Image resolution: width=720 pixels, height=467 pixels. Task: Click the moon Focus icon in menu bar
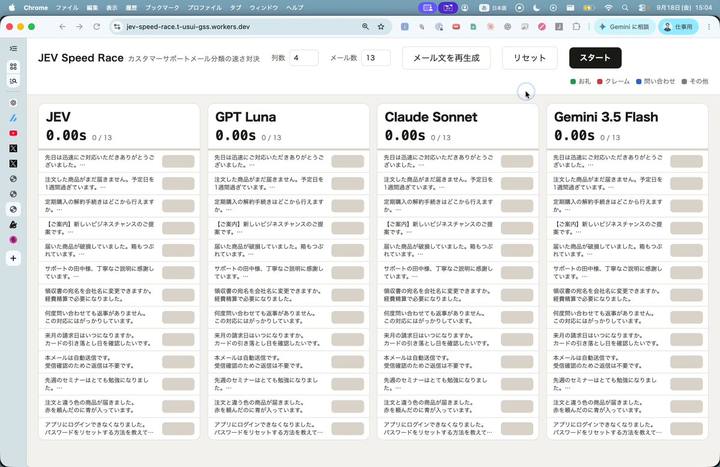coord(536,7)
